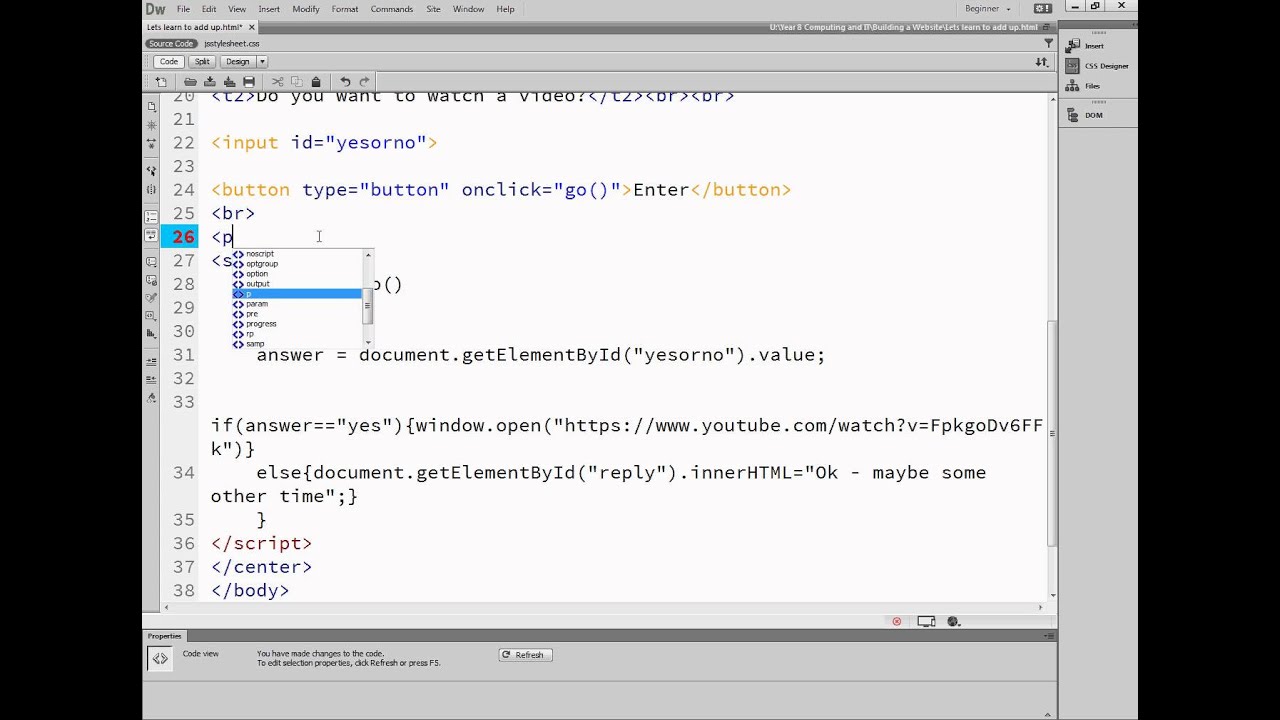This screenshot has height=720, width=1280.
Task: Click the Refresh button in Properties
Action: coord(525,655)
